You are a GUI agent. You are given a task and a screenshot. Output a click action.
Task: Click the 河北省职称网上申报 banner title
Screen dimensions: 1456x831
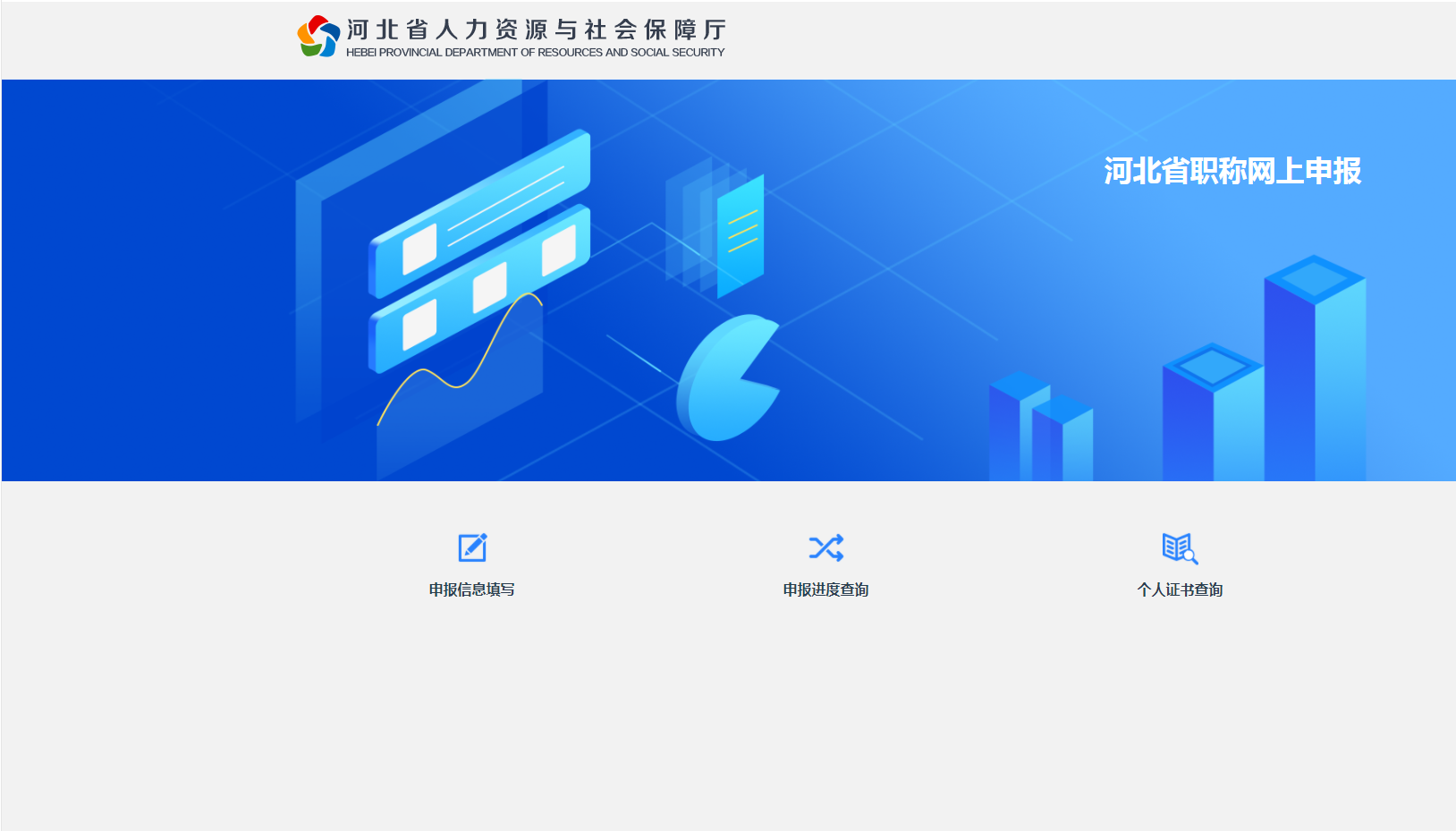[x=1232, y=171]
